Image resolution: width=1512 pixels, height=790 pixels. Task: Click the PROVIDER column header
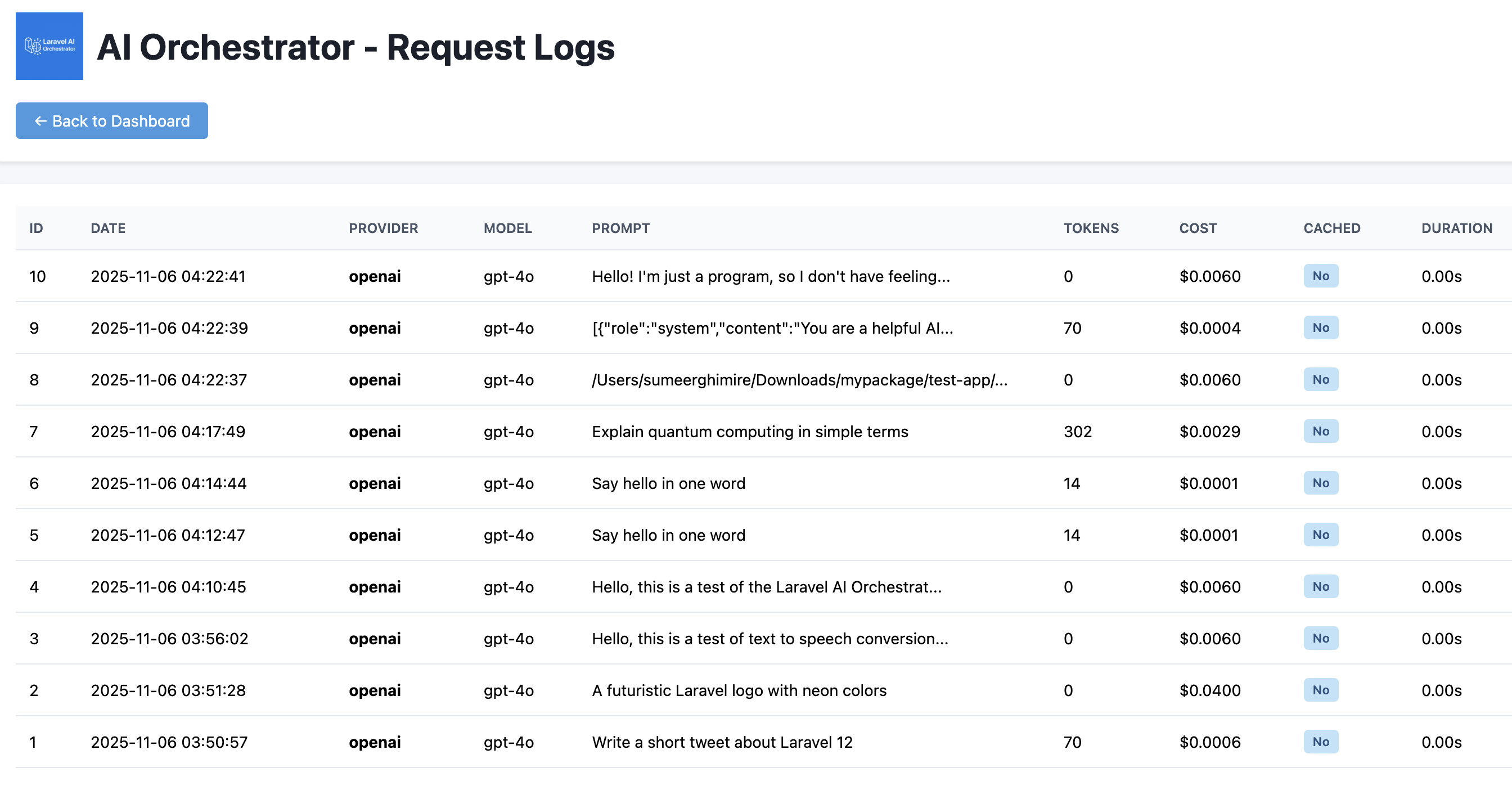(382, 228)
